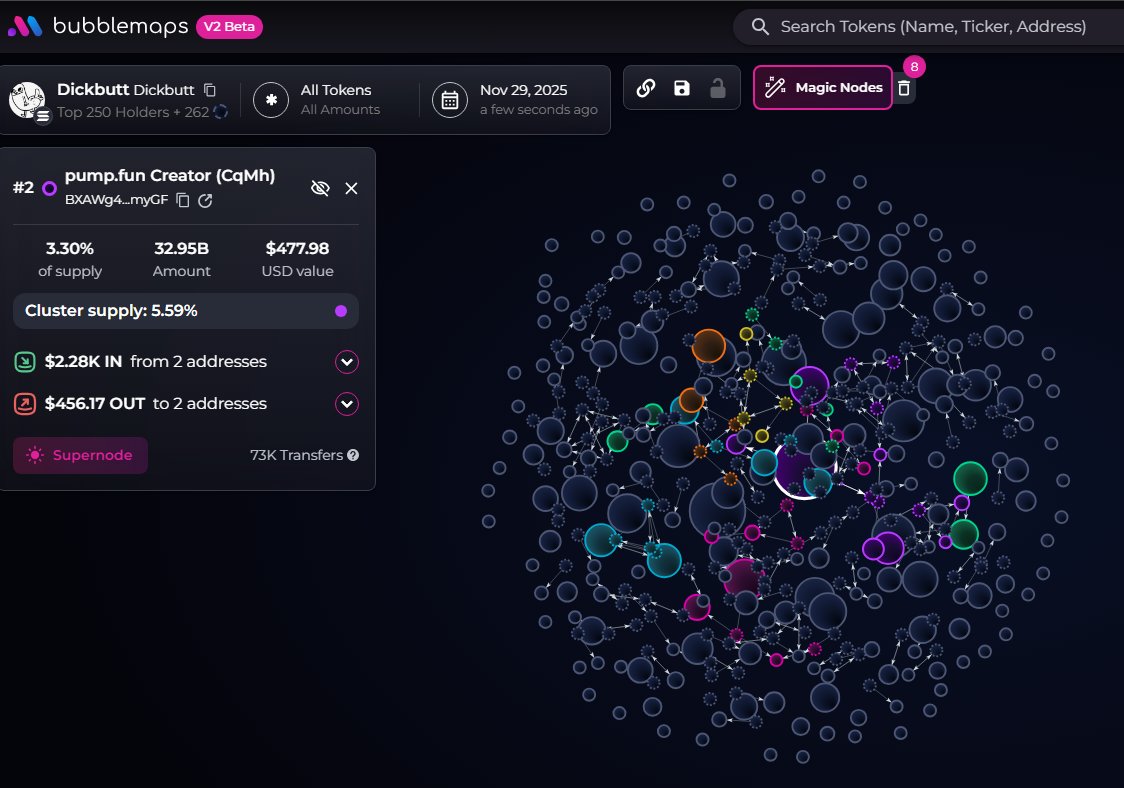Click the search magnifier icon

click(760, 27)
